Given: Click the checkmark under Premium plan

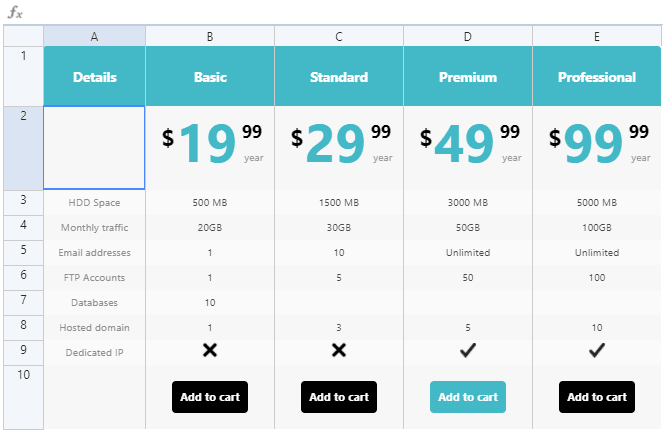Looking at the screenshot, I should tap(468, 350).
